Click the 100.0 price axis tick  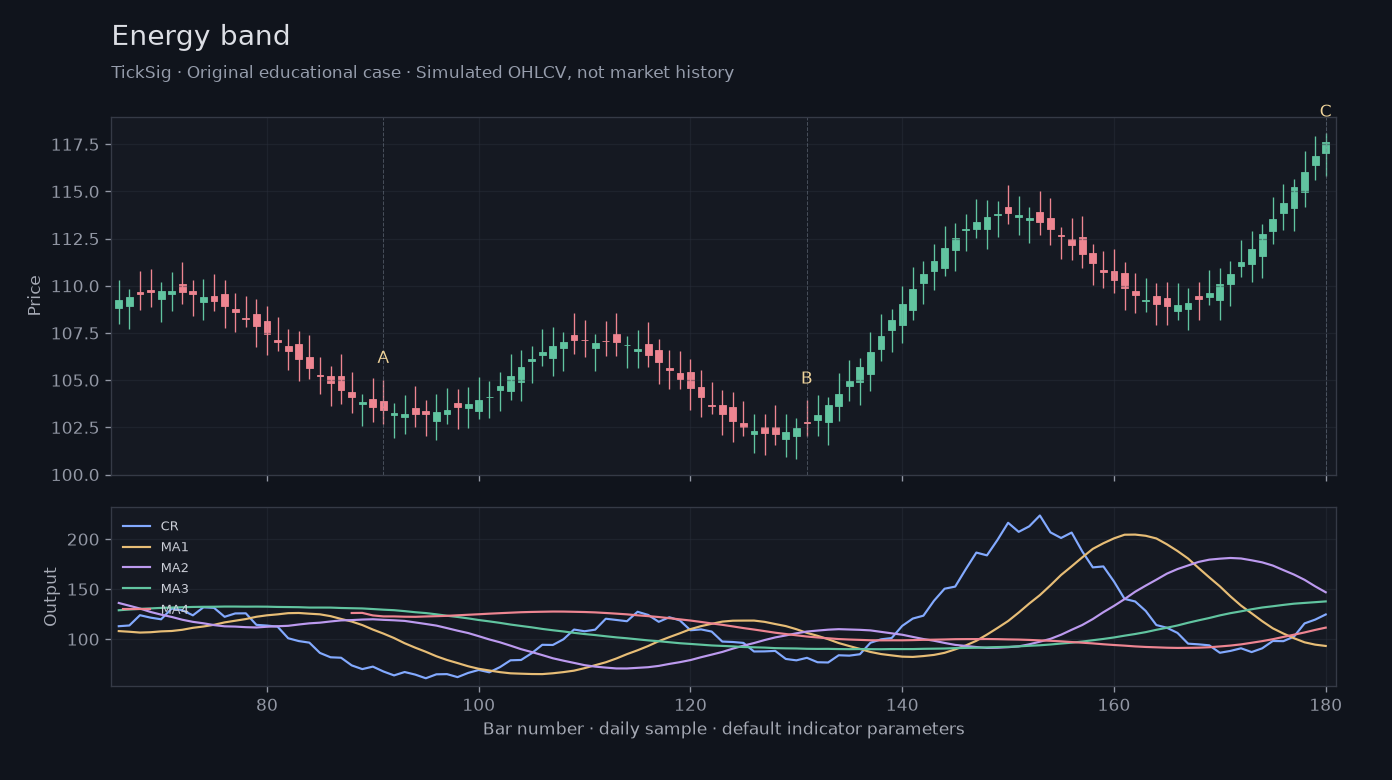click(75, 475)
